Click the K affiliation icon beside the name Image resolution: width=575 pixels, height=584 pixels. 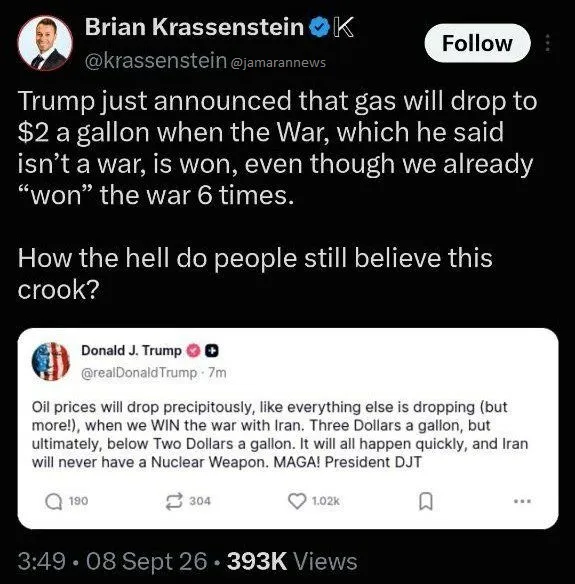(x=343, y=27)
